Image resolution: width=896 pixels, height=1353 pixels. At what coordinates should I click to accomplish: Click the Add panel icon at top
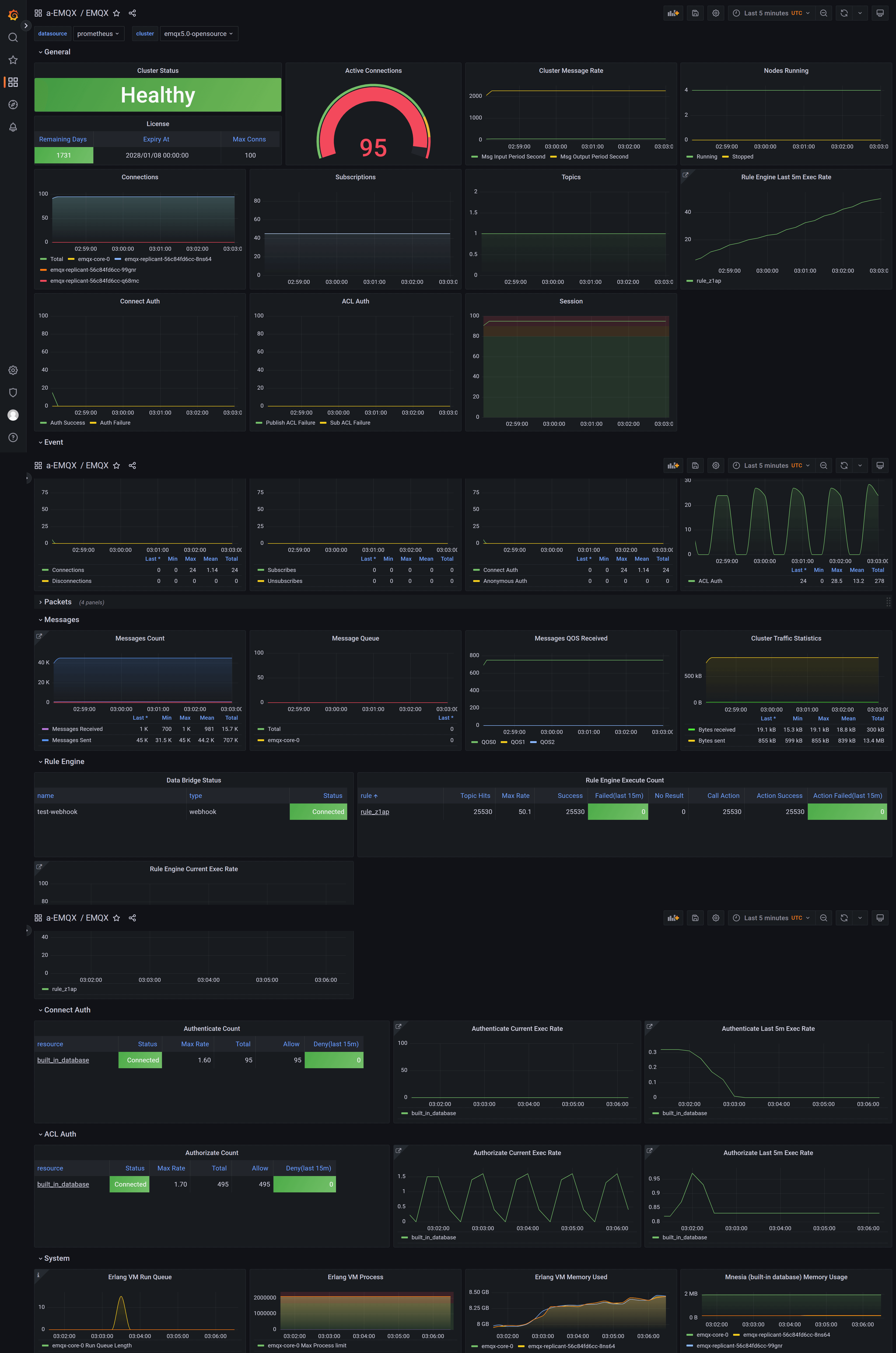click(x=673, y=13)
